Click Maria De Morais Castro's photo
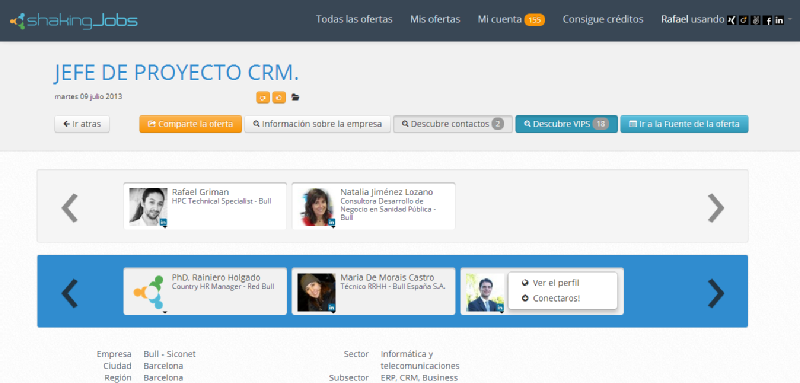800x383 pixels. coord(316,292)
